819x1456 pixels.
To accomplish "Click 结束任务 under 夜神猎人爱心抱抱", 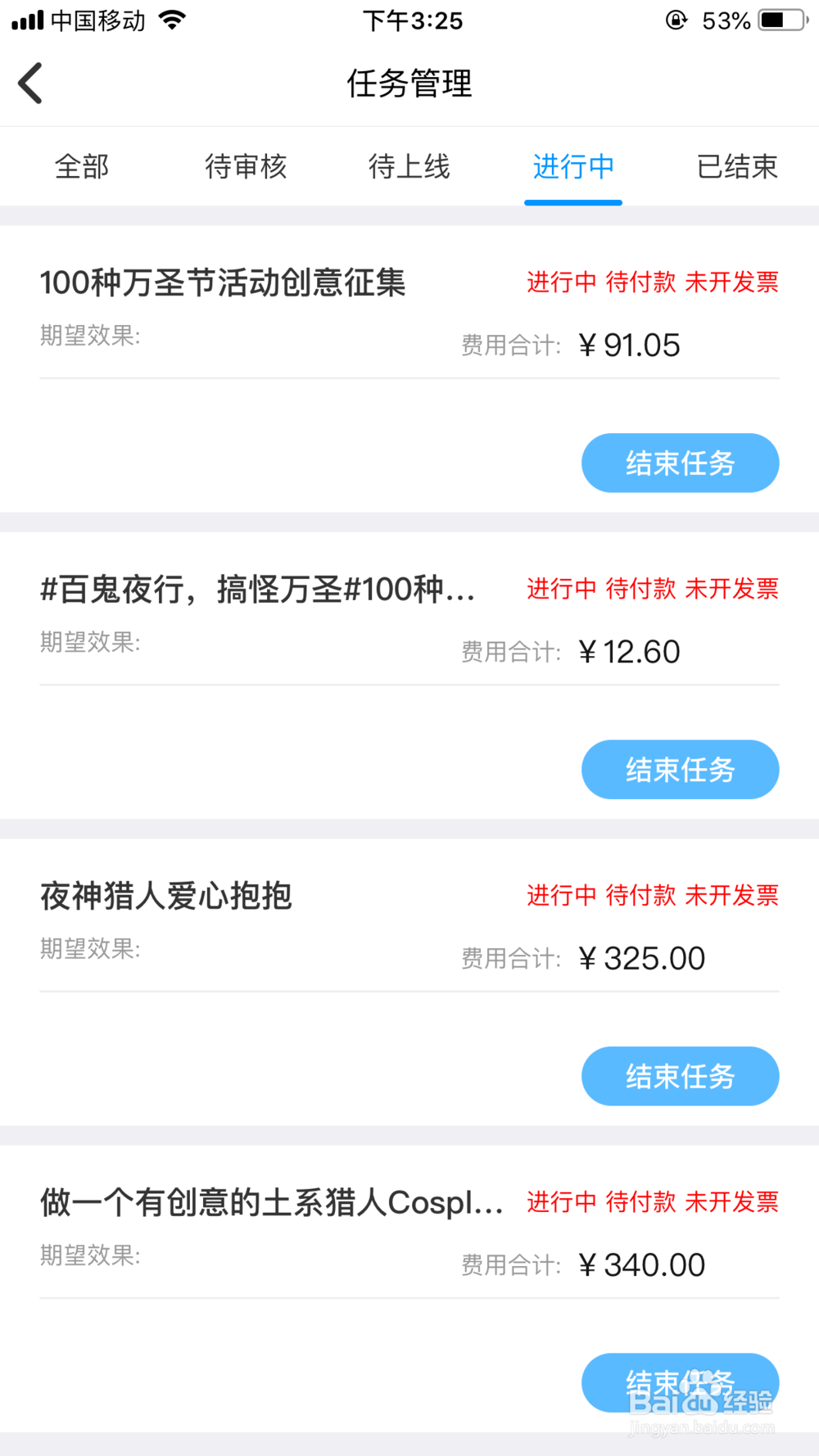I will point(680,1076).
